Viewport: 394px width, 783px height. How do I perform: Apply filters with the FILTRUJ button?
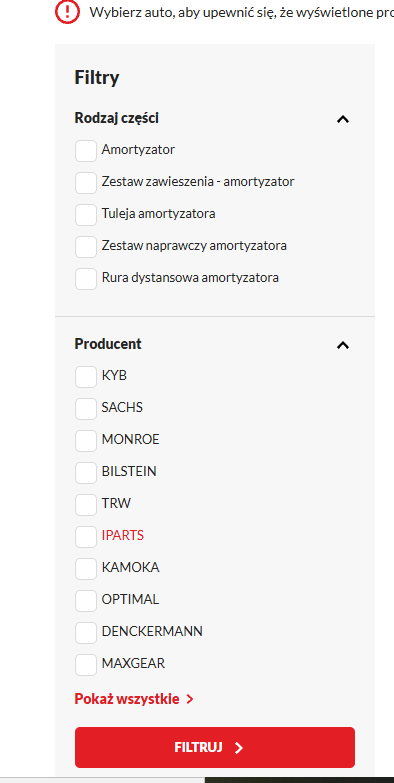pos(215,747)
